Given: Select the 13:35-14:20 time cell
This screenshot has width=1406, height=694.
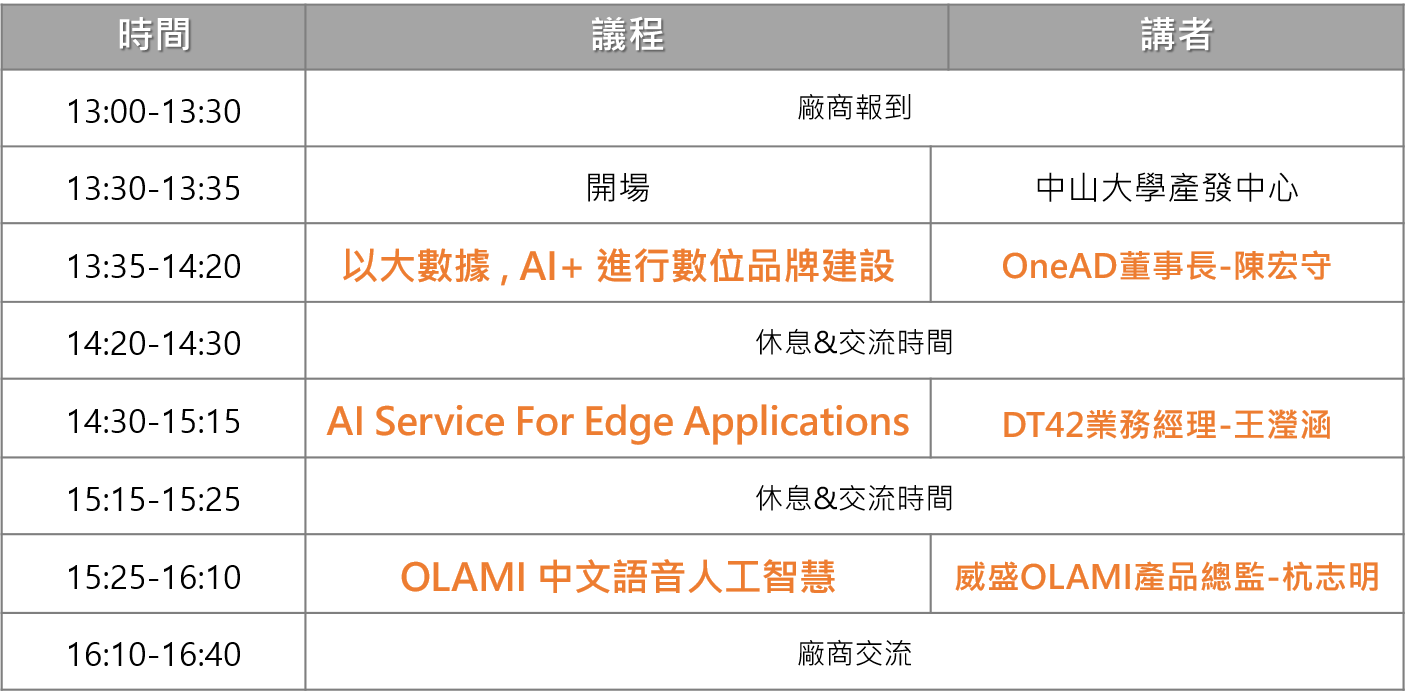Looking at the screenshot, I should (x=154, y=265).
